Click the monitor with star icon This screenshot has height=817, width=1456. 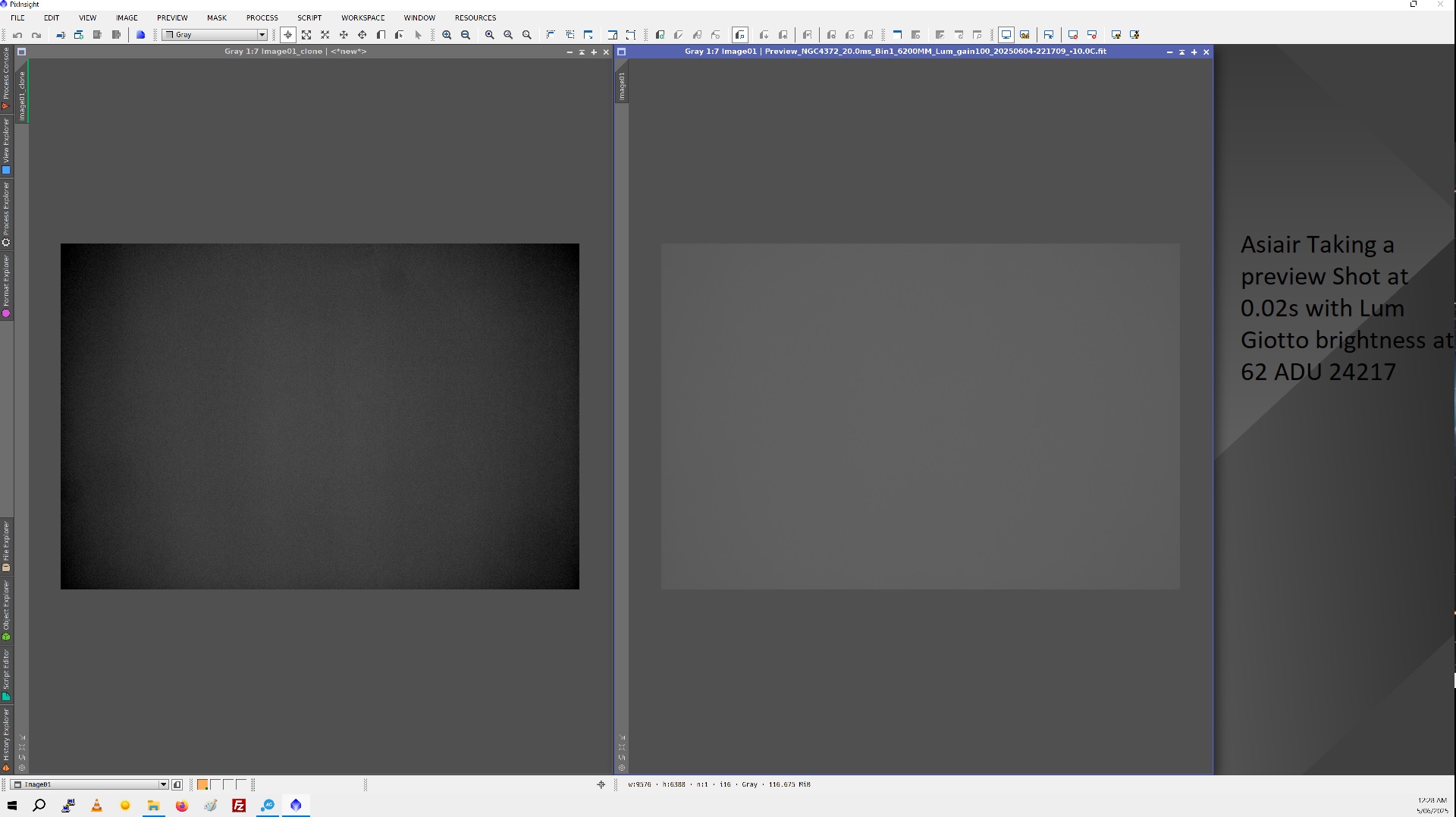coord(1049,35)
